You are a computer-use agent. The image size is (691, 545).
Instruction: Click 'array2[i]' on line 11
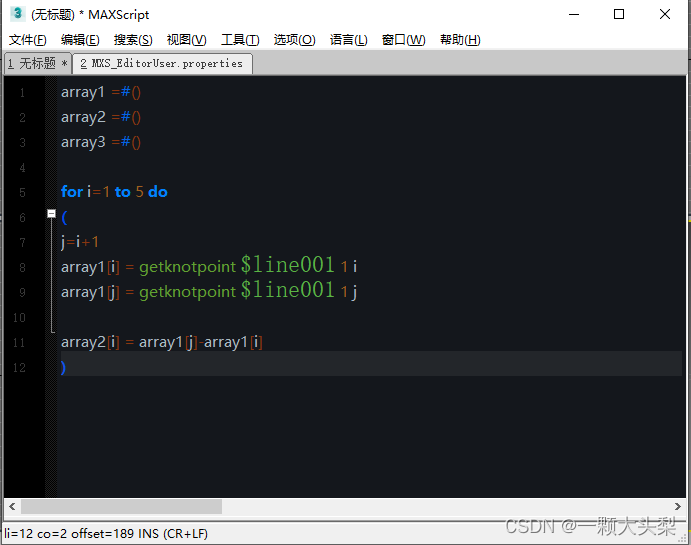pyautogui.click(x=90, y=342)
